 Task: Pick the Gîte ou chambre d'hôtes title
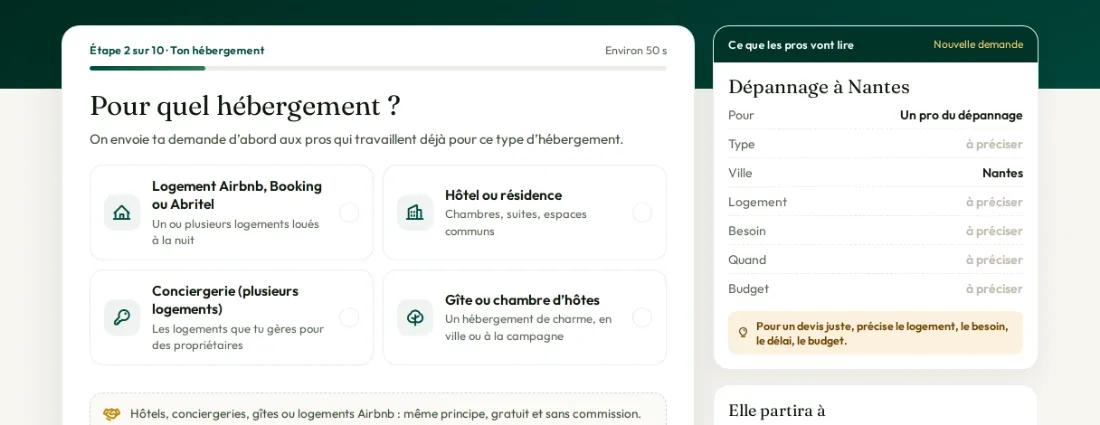[x=522, y=300]
